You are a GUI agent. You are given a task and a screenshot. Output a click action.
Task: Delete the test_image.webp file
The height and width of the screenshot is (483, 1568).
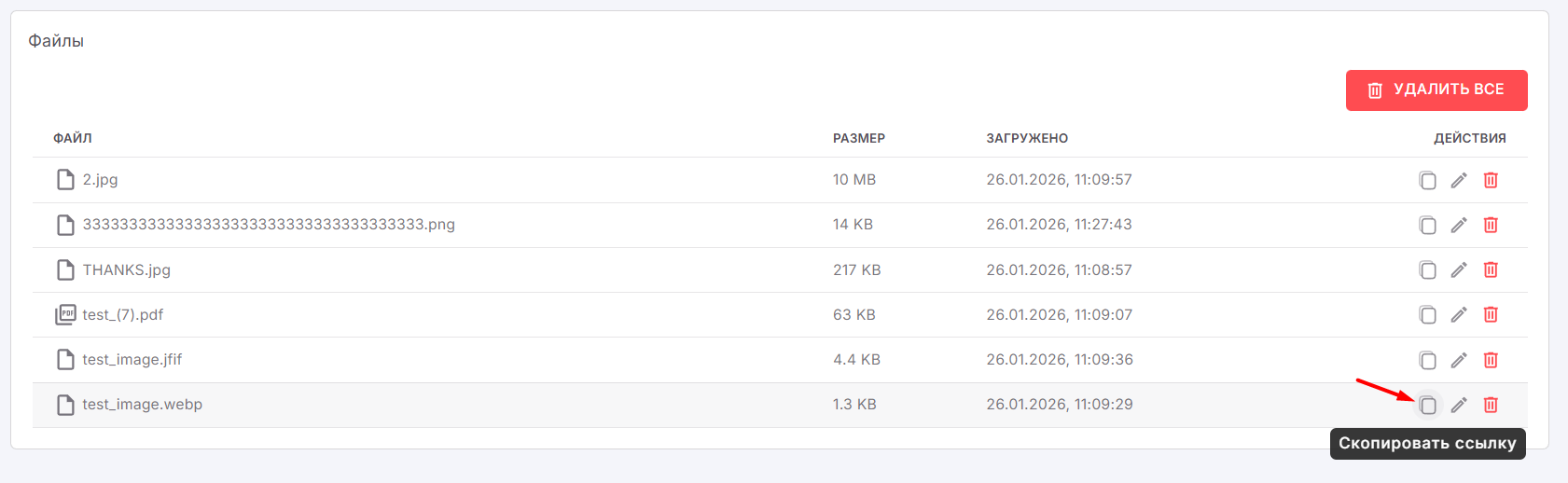[1491, 405]
